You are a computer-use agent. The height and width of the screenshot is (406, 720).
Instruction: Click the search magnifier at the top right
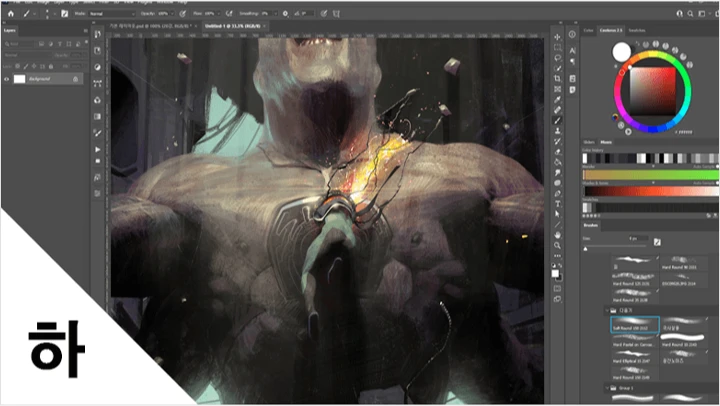(x=690, y=14)
